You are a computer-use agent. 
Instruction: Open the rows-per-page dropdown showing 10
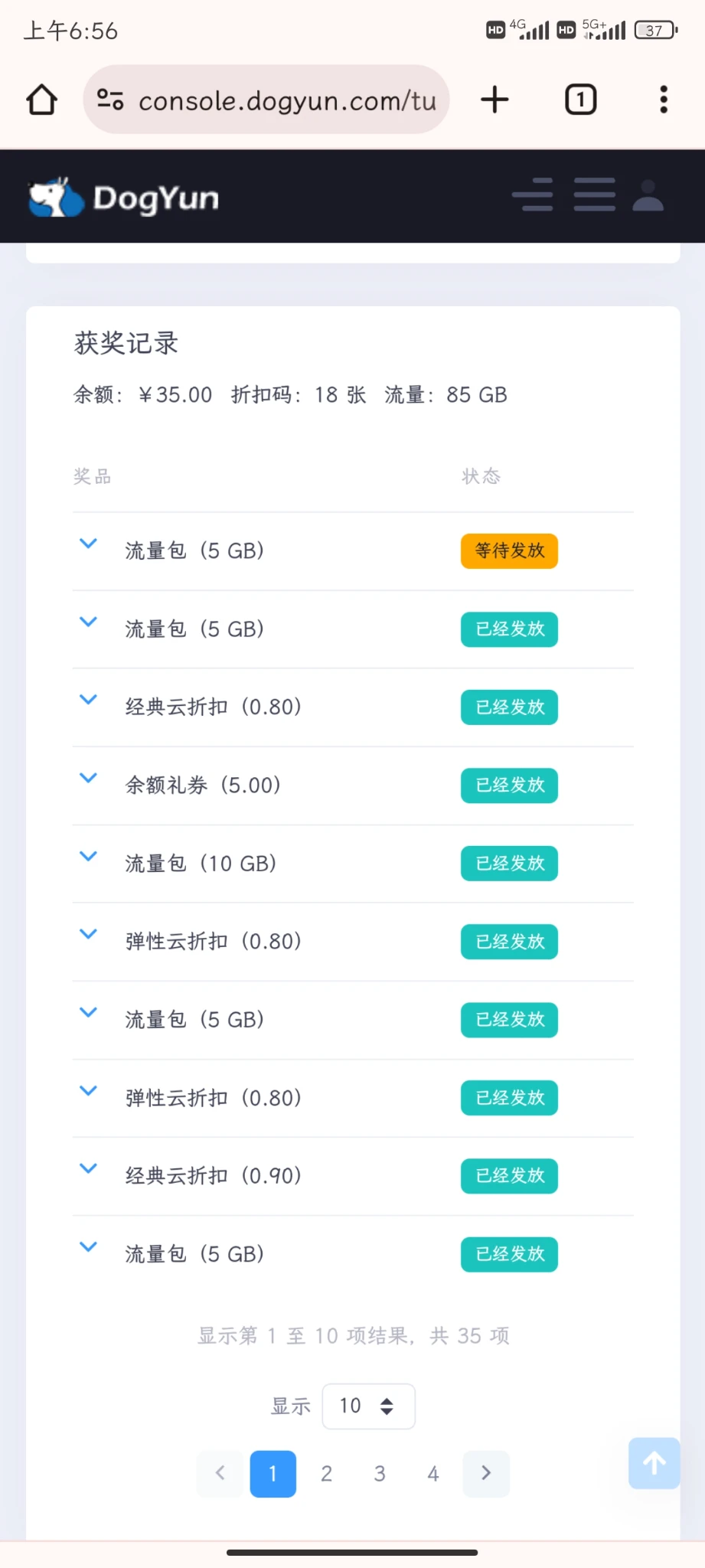[x=368, y=1406]
